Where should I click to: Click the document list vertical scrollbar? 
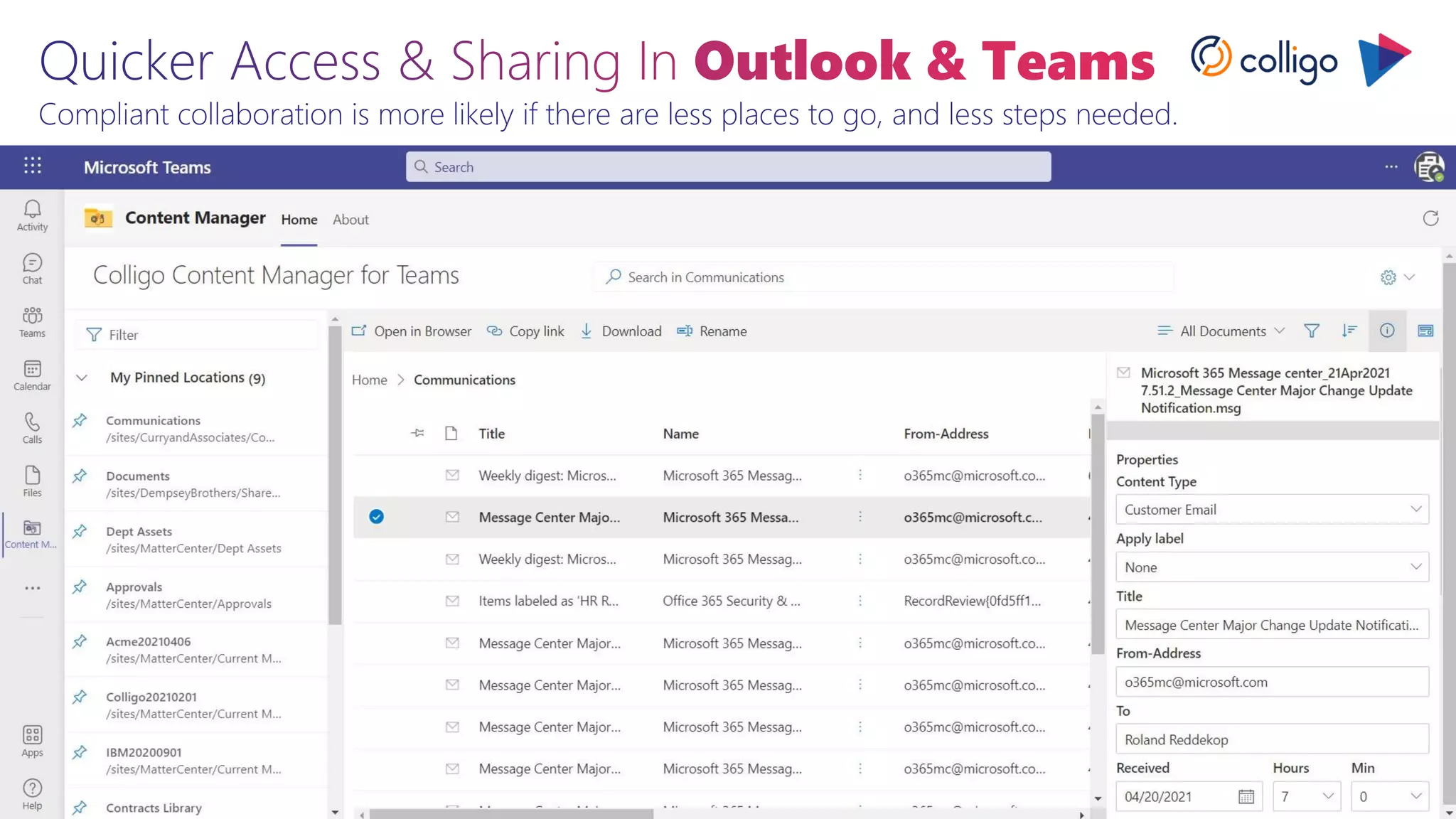point(1098,533)
